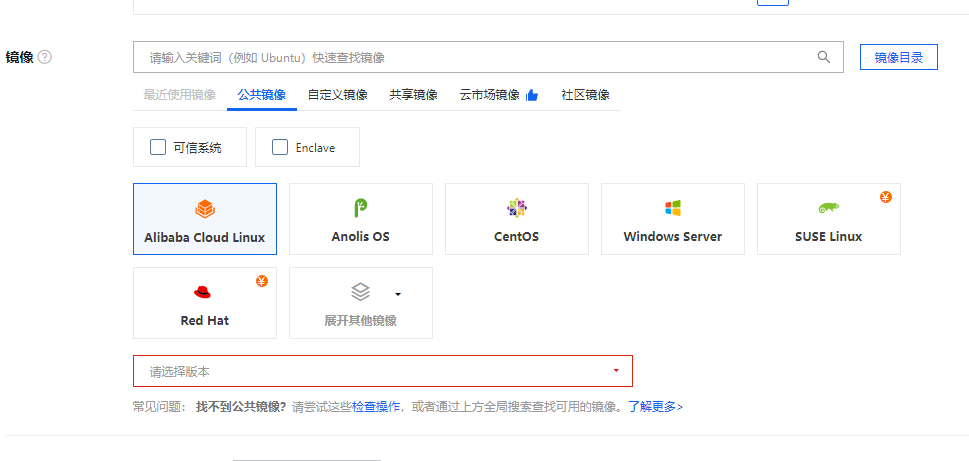
Task: Open the 社区镜像 tab
Action: click(585, 95)
